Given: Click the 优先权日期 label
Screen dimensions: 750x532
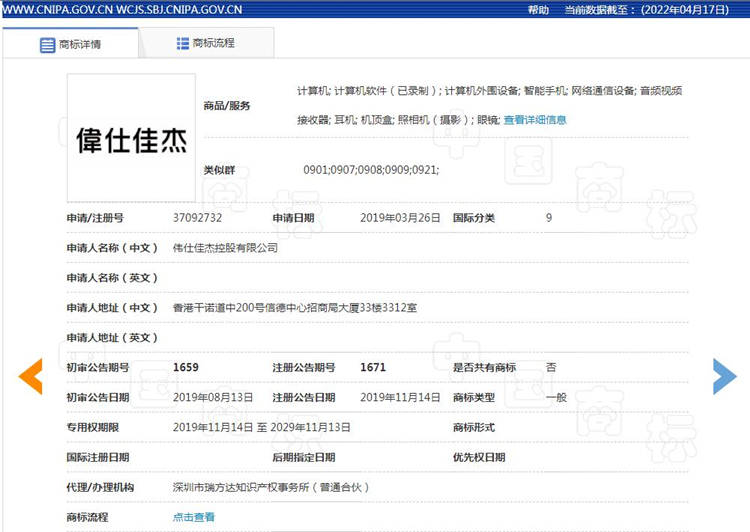Looking at the screenshot, I should tap(479, 457).
